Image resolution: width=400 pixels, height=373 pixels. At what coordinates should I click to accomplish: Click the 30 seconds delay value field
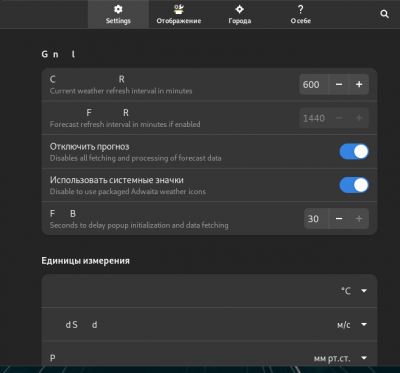click(316, 219)
